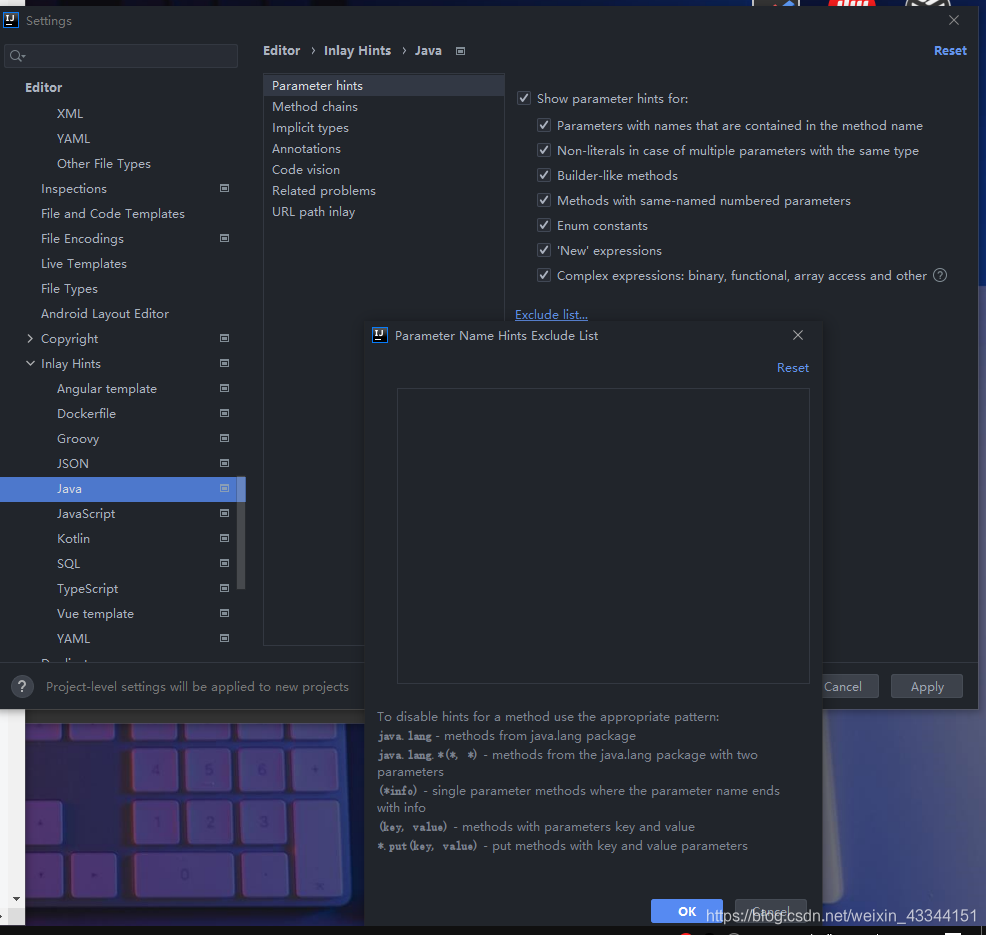Open the Exclude list link
The height and width of the screenshot is (935, 986).
click(551, 314)
